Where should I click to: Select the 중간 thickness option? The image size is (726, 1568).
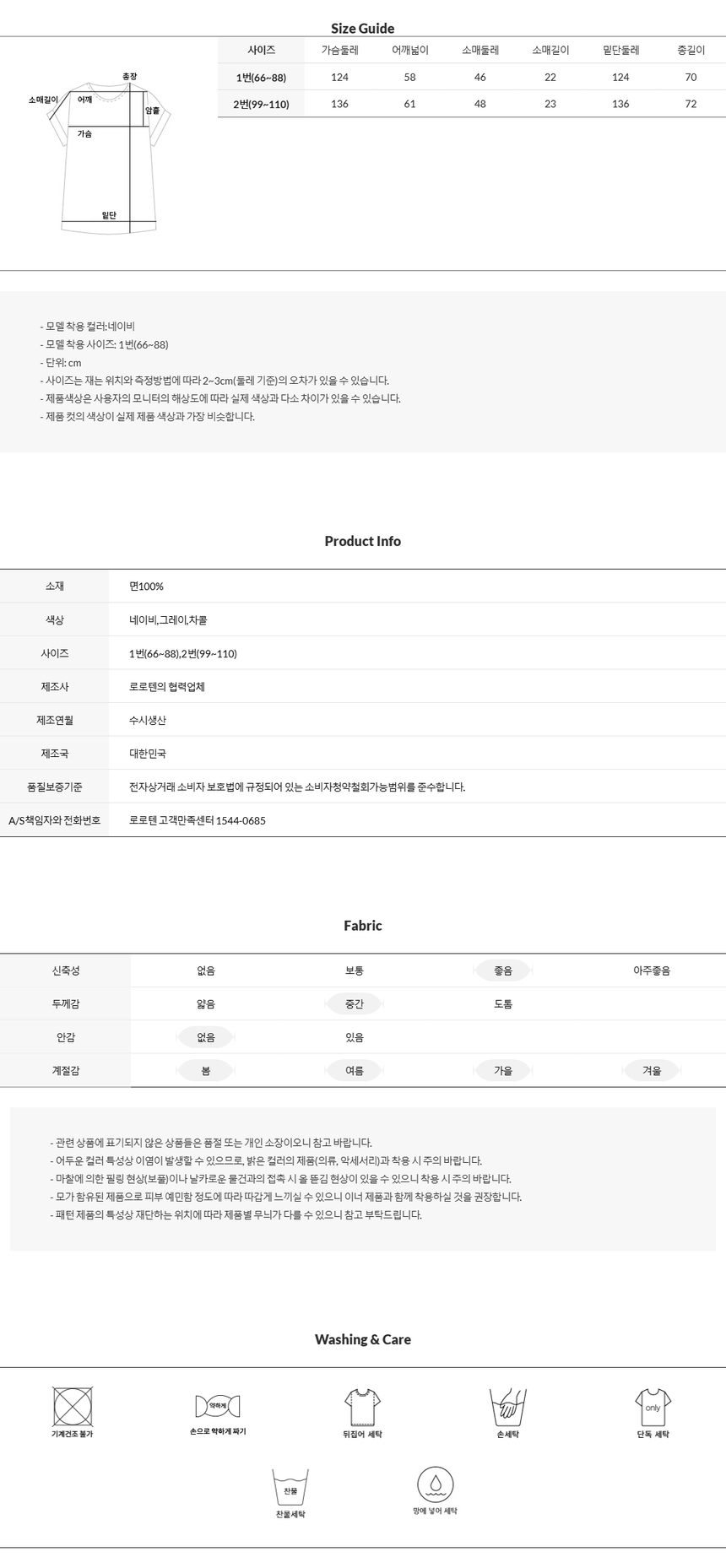click(355, 1004)
